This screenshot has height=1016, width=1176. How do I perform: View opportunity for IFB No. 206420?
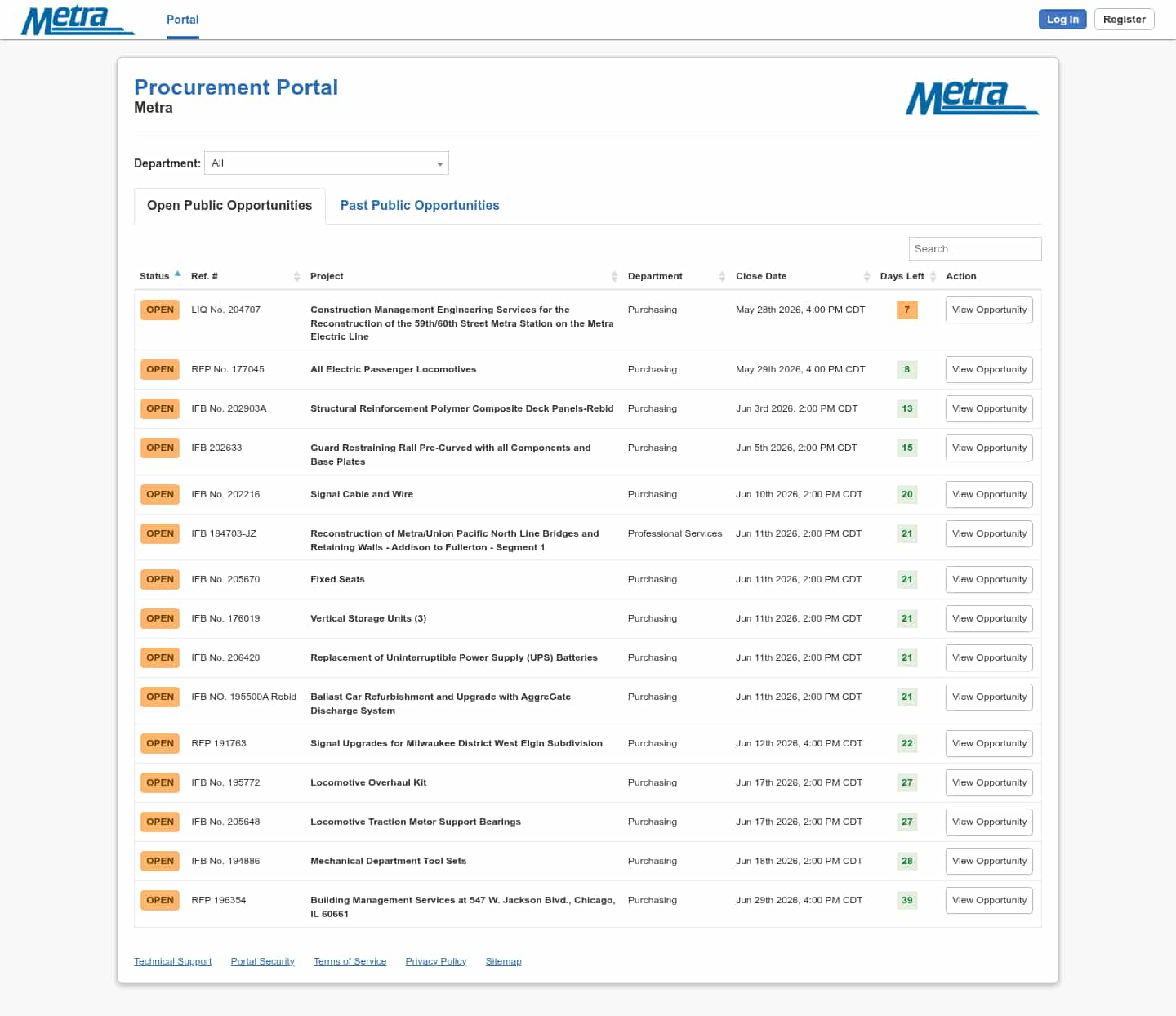pos(989,658)
